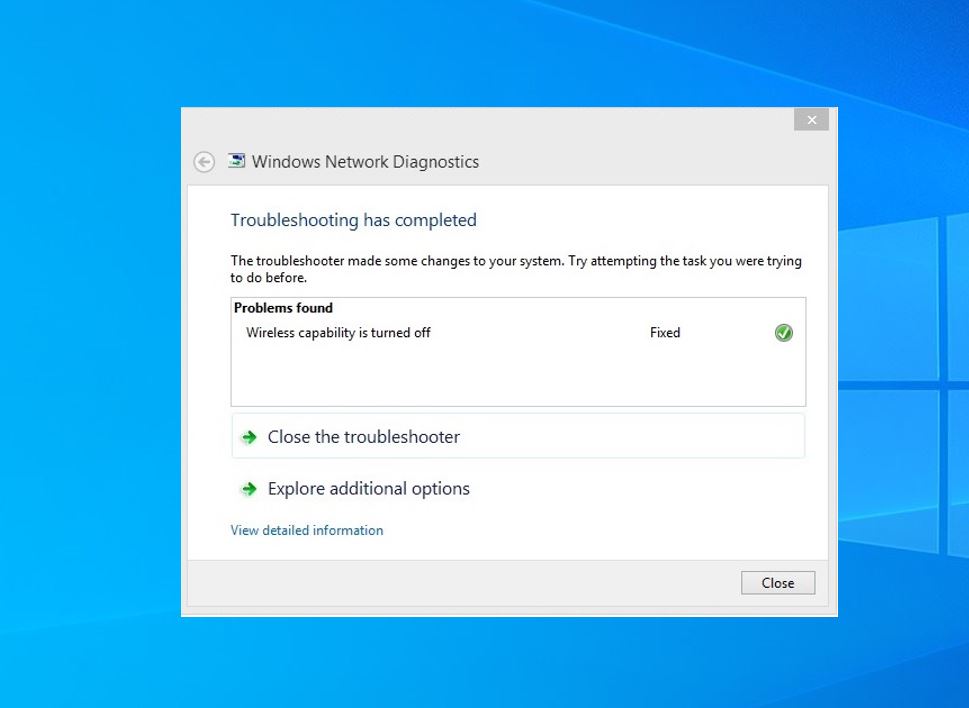Choose Explore additional options
Screen dimensions: 969x708
(368, 489)
